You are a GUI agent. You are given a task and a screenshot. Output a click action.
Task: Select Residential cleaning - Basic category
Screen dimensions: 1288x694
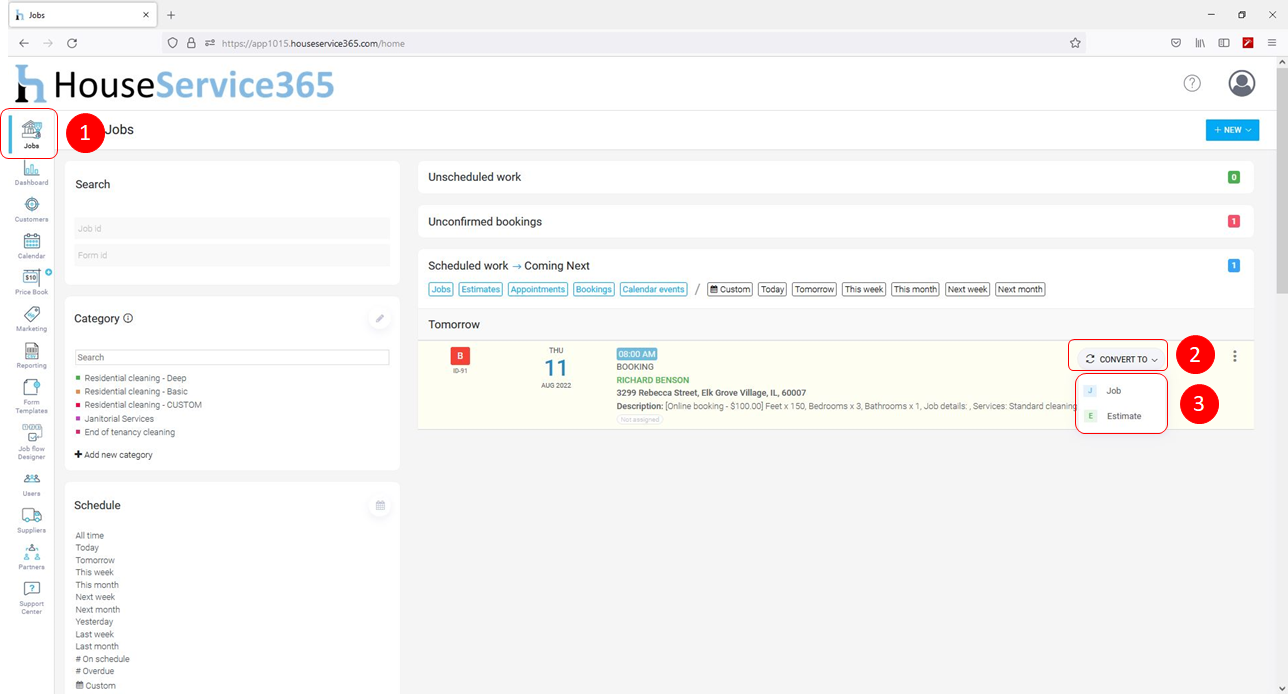(136, 392)
